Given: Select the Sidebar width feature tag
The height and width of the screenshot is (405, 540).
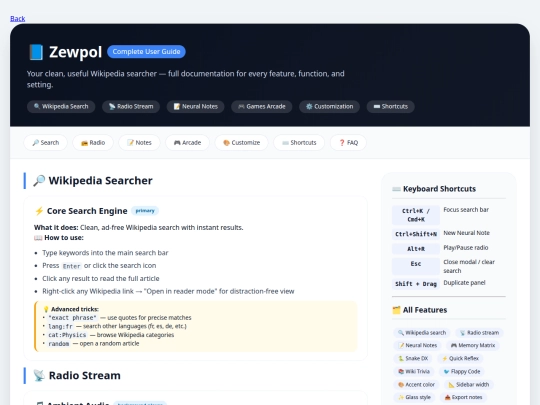Looking at the screenshot, I should click(469, 385).
